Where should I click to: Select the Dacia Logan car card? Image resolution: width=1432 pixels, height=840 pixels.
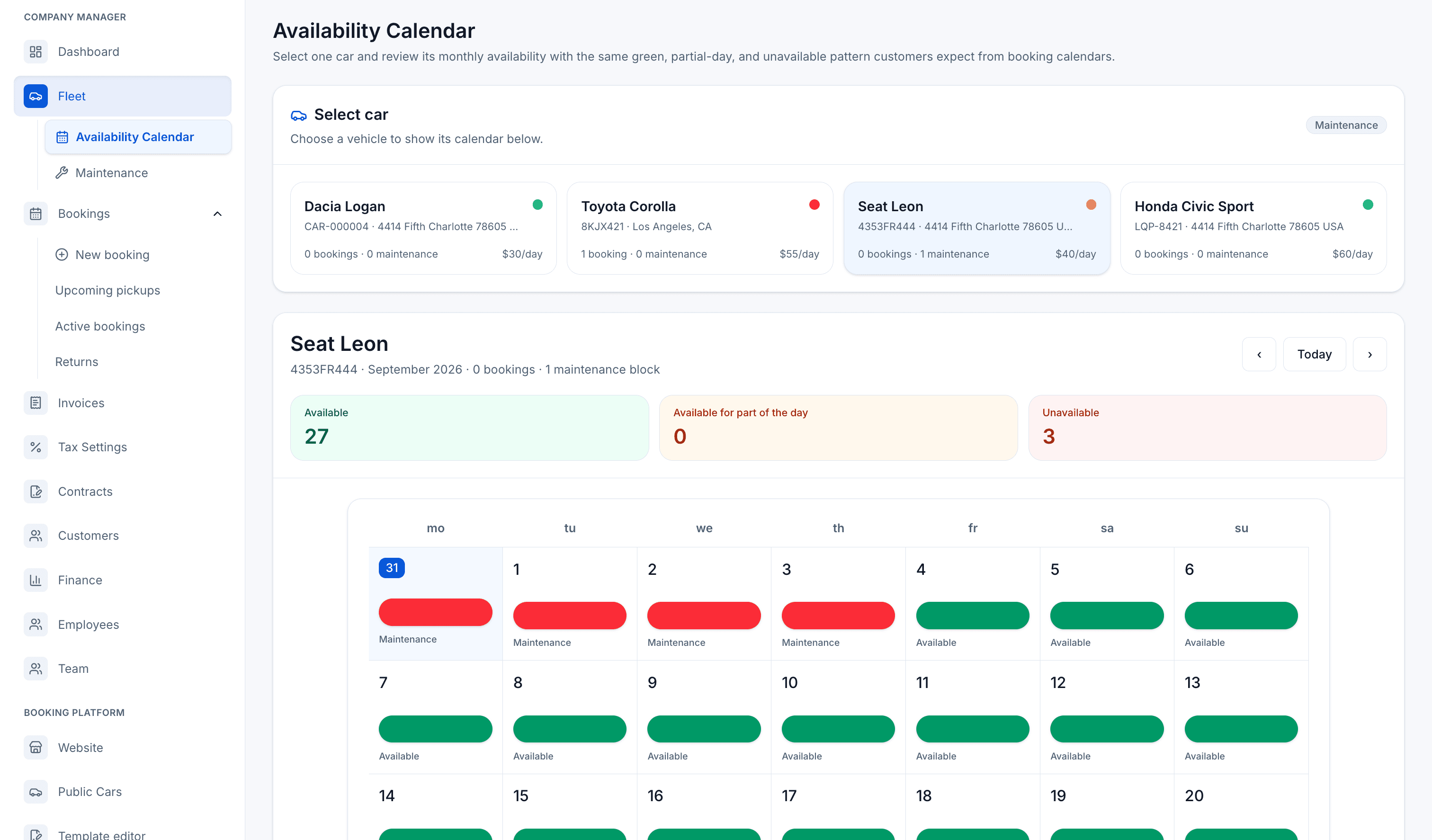(x=423, y=229)
